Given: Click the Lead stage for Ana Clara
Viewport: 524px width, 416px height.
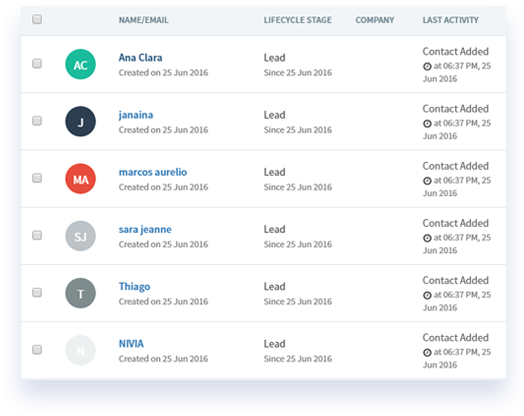Looking at the screenshot, I should click(274, 57).
